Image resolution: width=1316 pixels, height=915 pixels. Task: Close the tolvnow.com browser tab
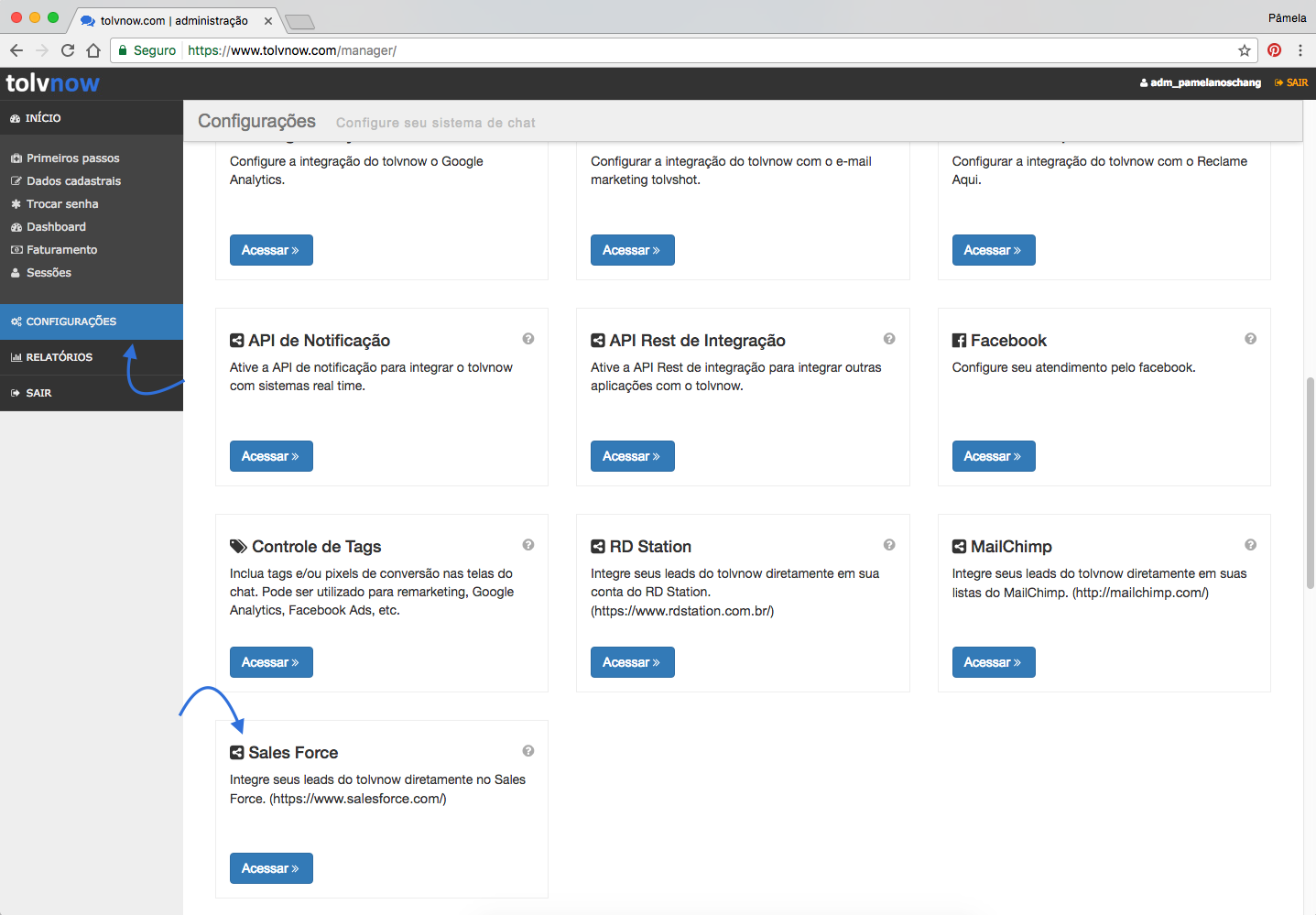pyautogui.click(x=268, y=21)
